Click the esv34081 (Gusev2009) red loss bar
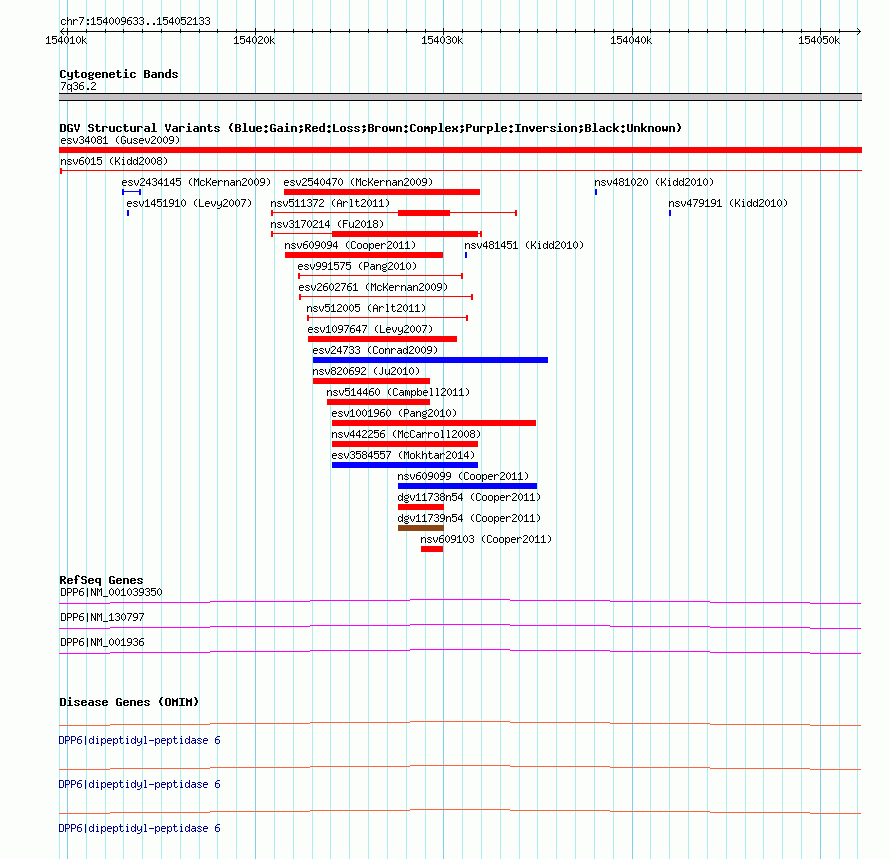 click(460, 150)
